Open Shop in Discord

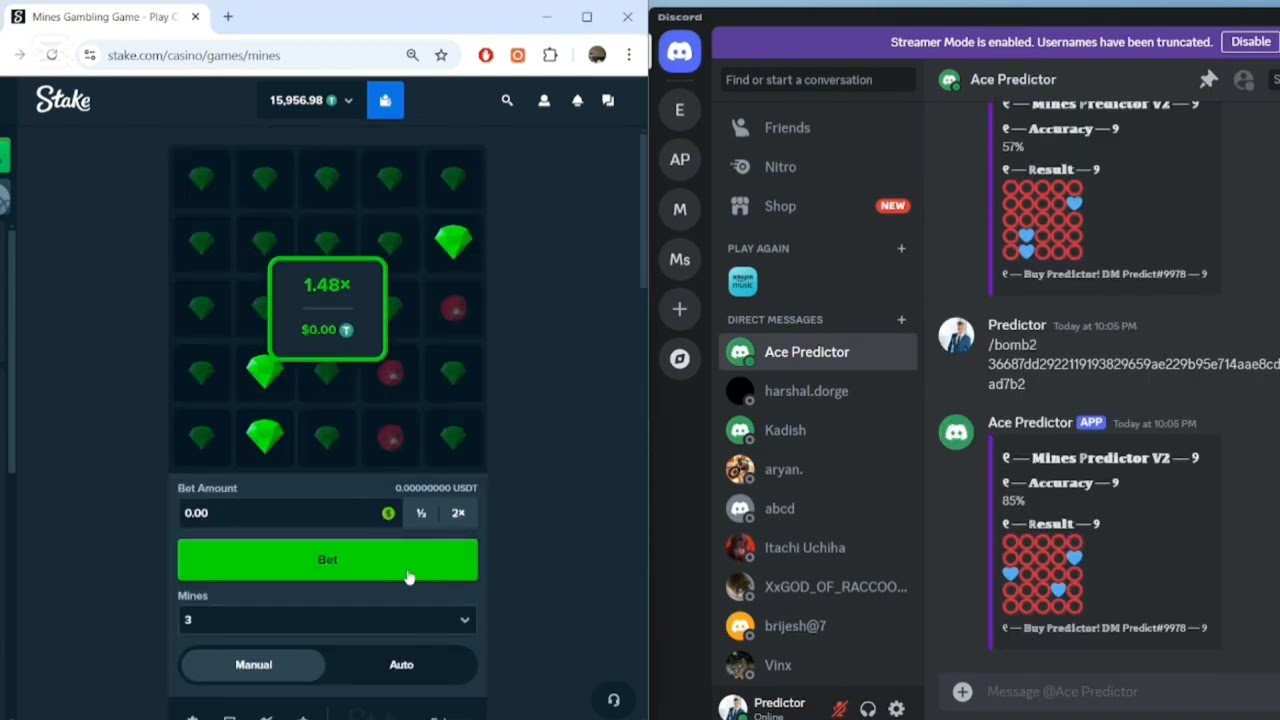point(817,206)
